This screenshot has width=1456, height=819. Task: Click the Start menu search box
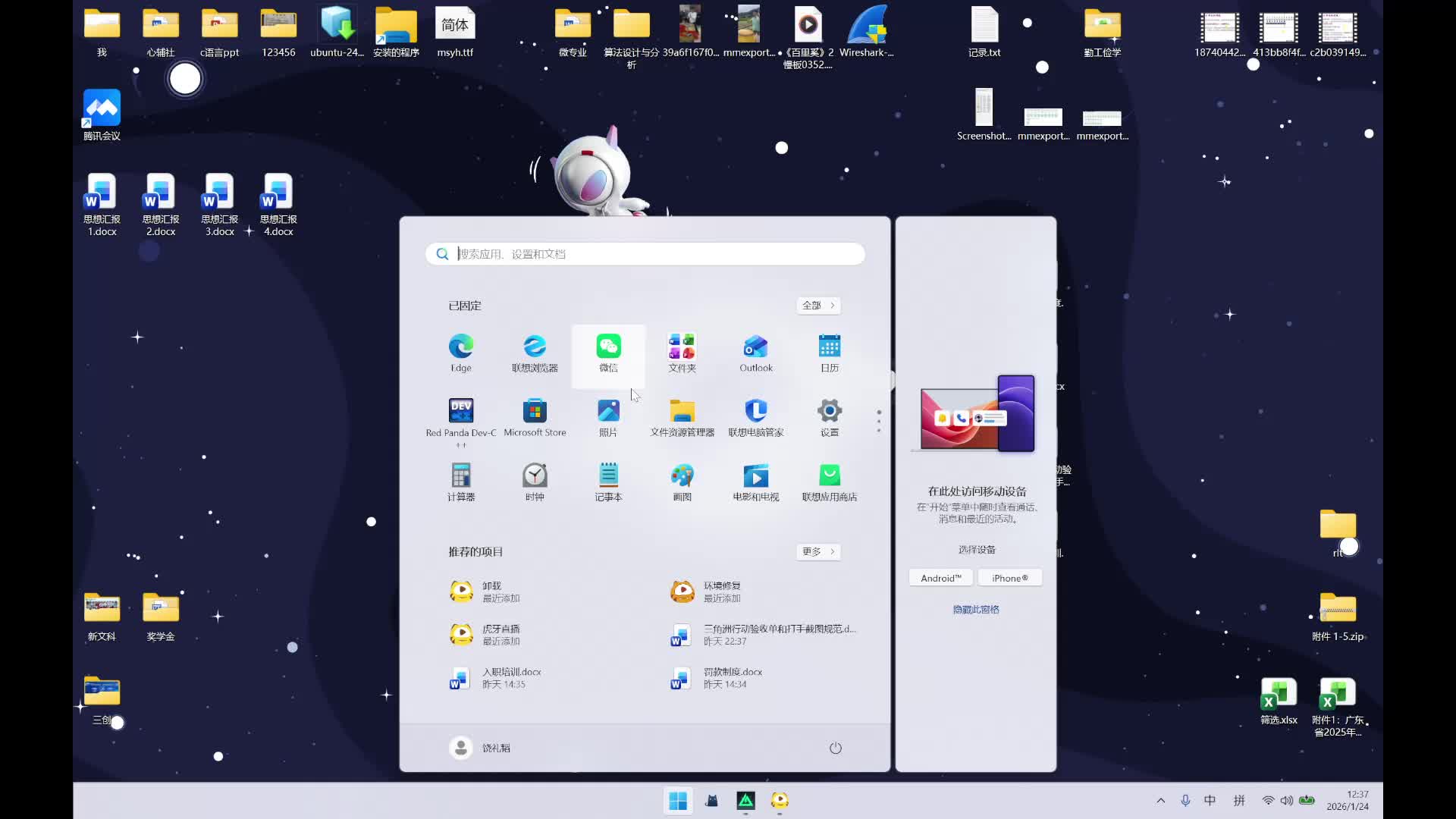[645, 254]
